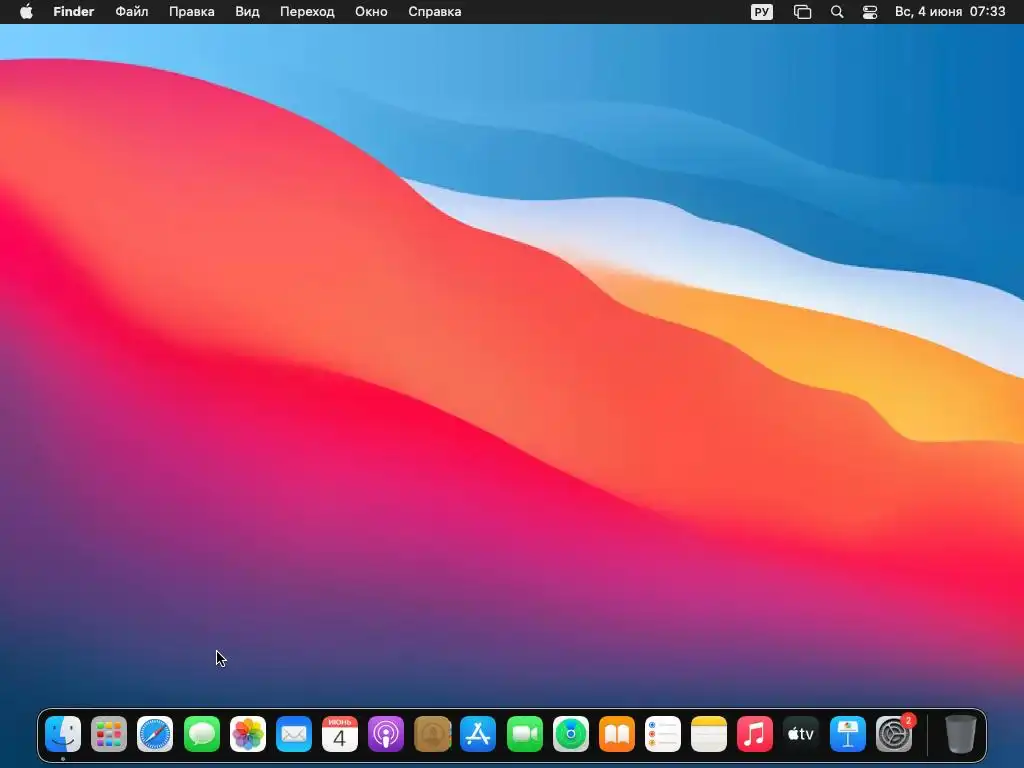This screenshot has width=1024, height=768.
Task: Open Control Center
Action: point(870,12)
